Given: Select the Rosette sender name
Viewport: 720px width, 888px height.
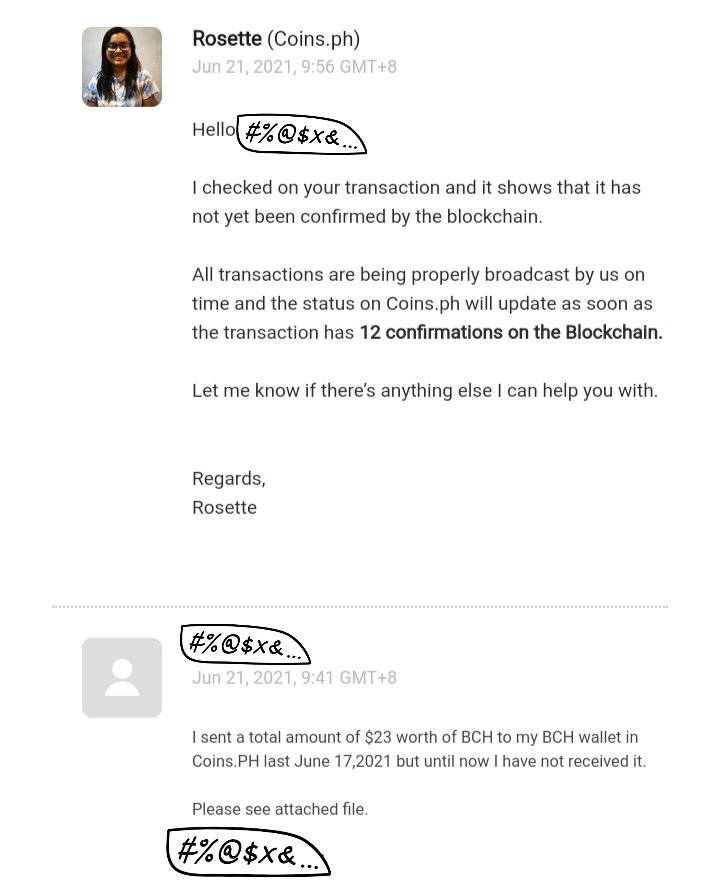Looking at the screenshot, I should 227,39.
